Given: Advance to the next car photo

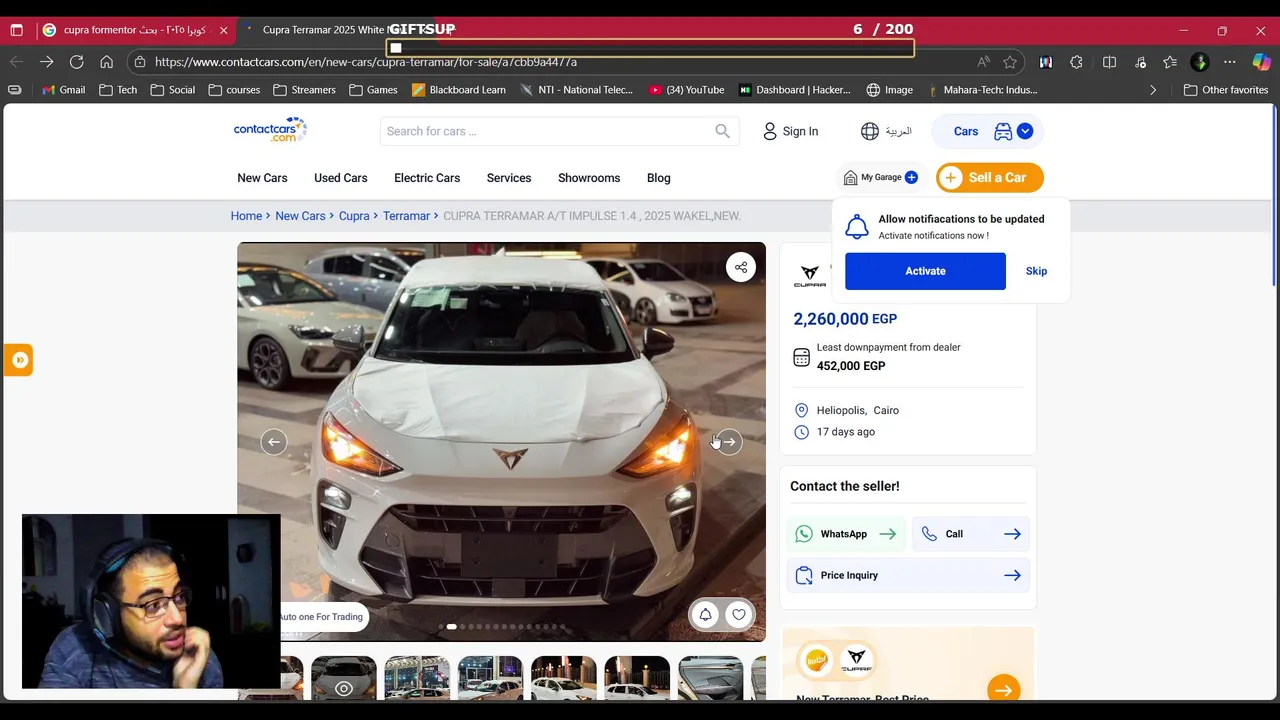Looking at the screenshot, I should pyautogui.click(x=729, y=442).
